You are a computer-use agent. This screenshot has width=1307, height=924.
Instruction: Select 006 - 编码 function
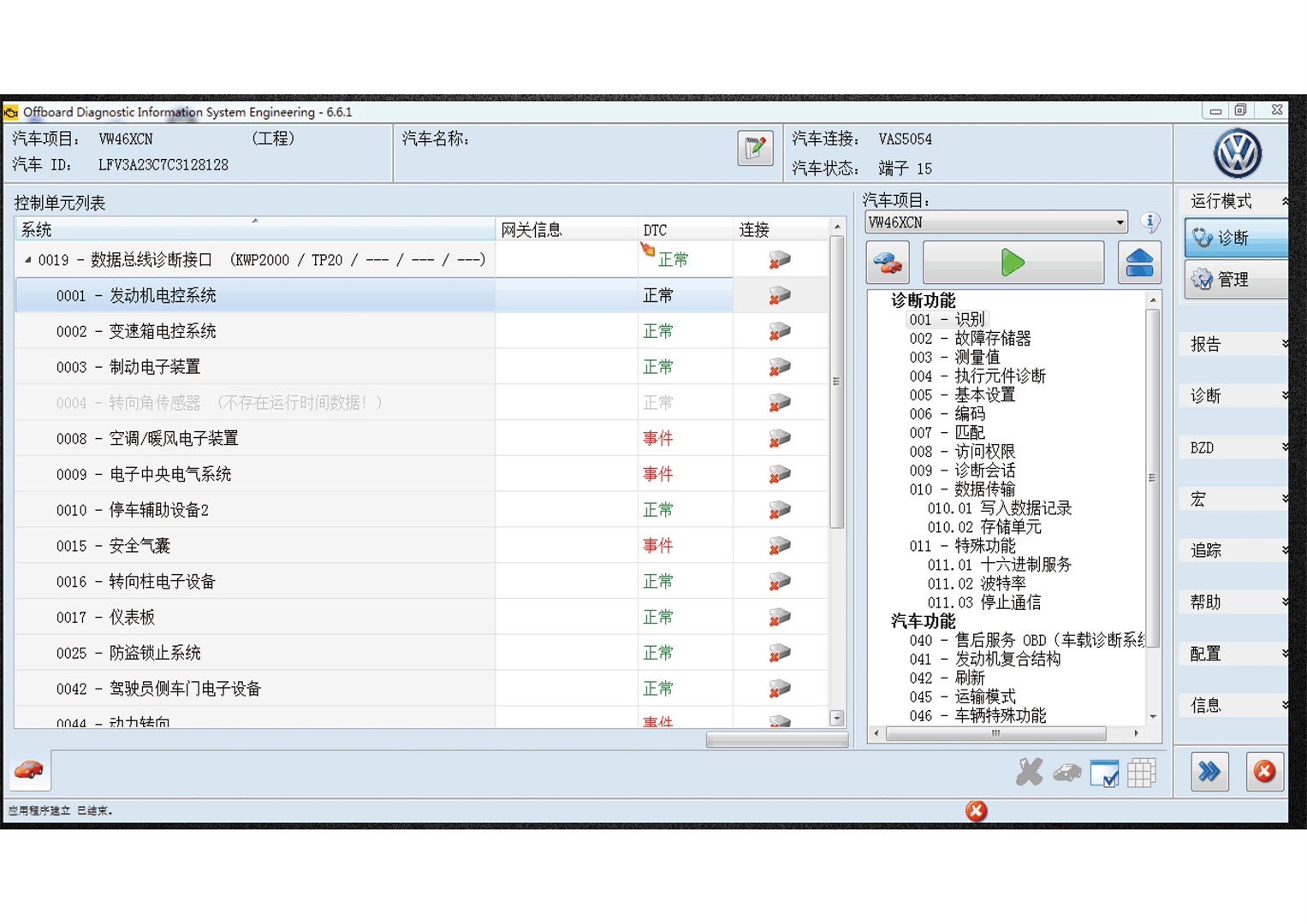point(947,413)
